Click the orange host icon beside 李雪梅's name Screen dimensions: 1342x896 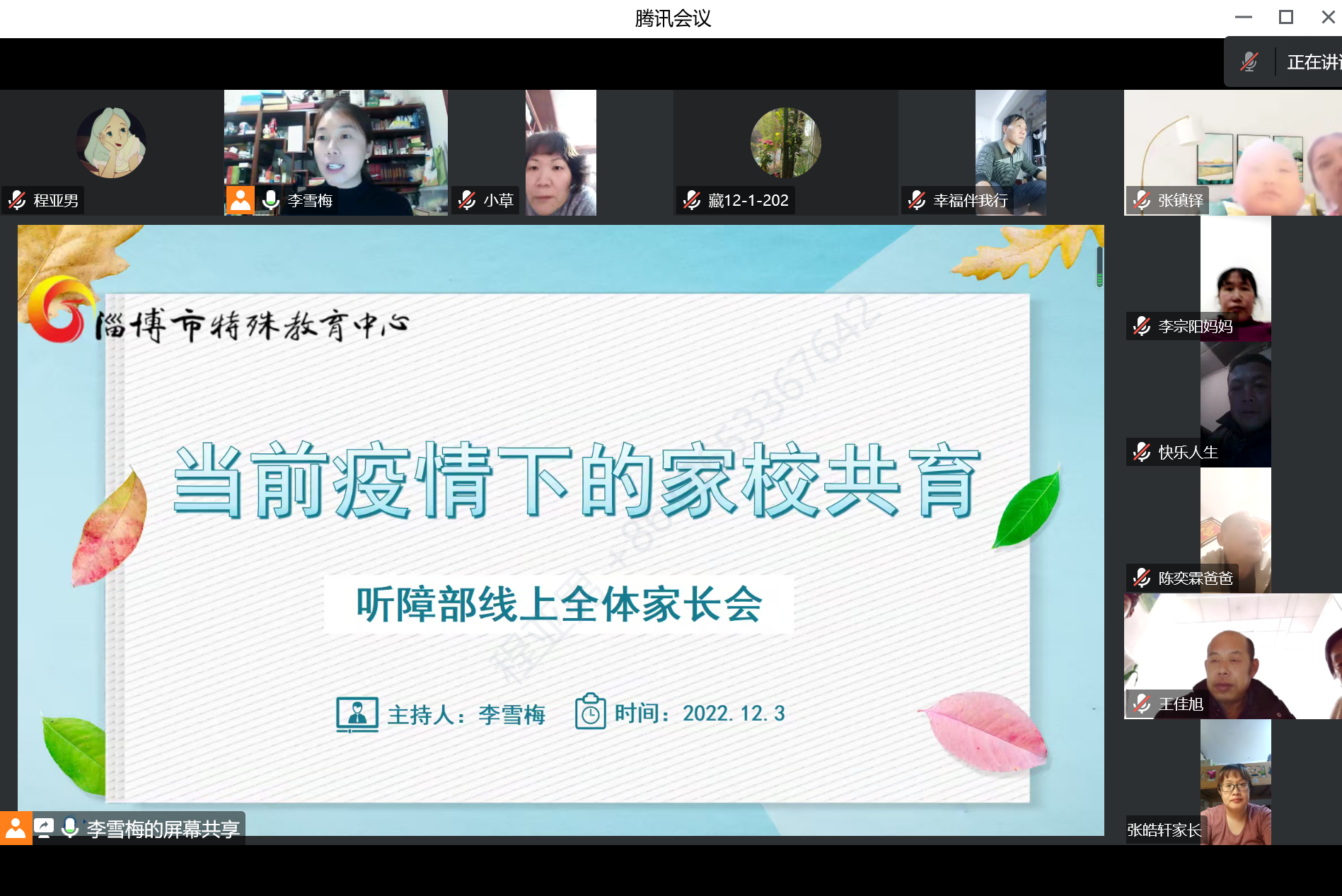pos(240,200)
